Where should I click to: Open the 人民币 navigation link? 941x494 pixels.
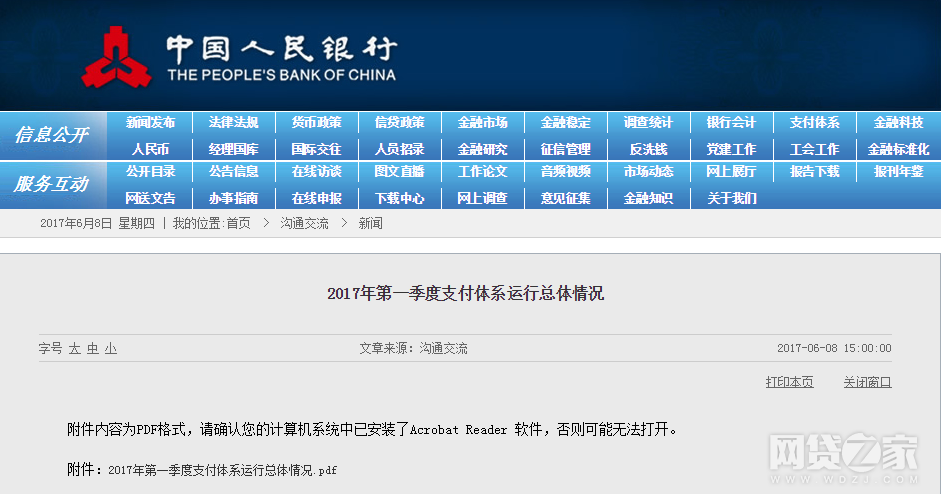coord(150,149)
